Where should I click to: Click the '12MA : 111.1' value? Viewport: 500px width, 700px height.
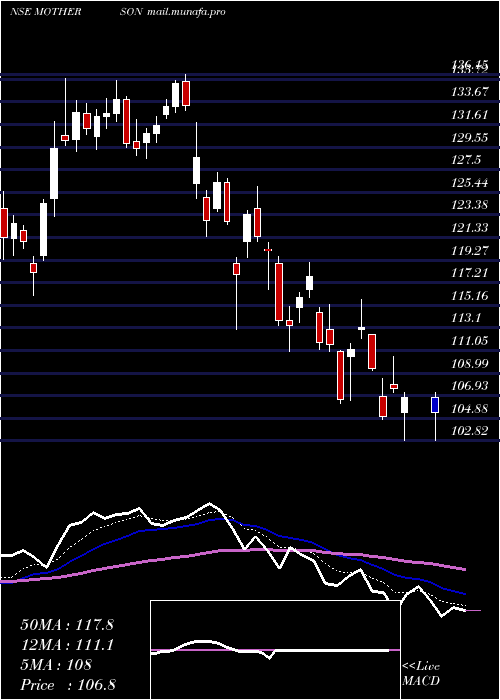67,645
